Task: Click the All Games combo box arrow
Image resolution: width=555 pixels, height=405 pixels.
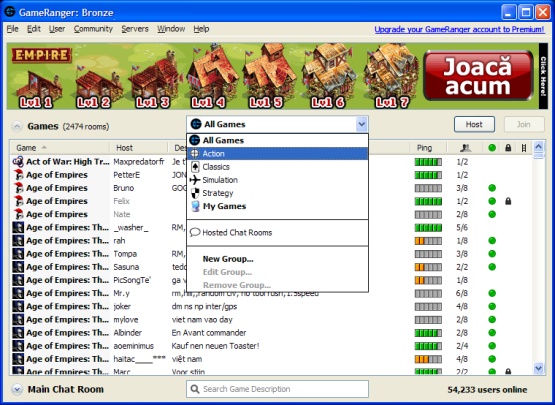Action: pos(361,124)
